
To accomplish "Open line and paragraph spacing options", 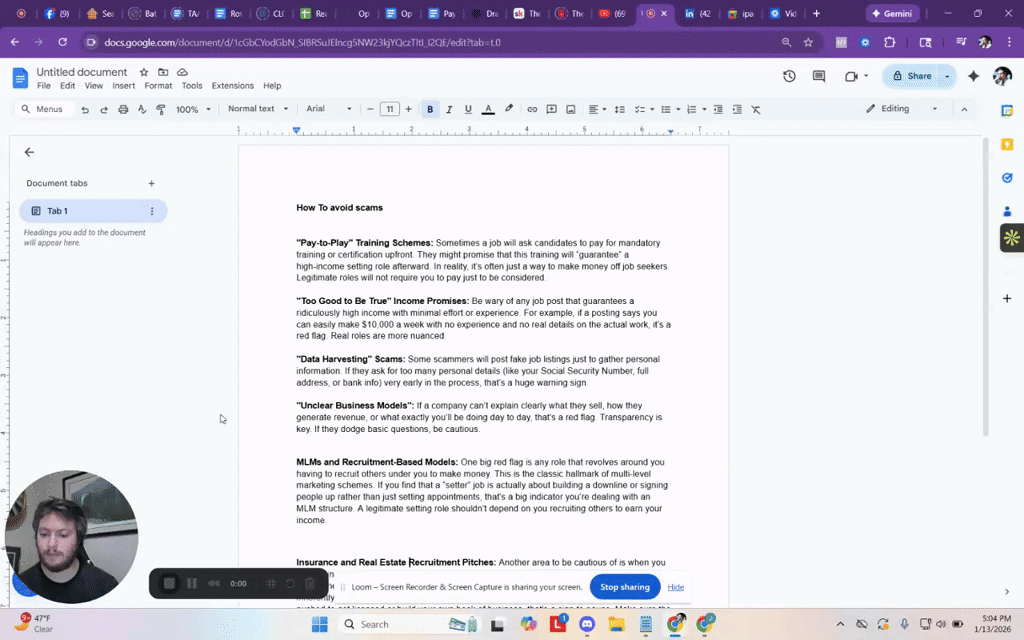I will click(x=620, y=110).
